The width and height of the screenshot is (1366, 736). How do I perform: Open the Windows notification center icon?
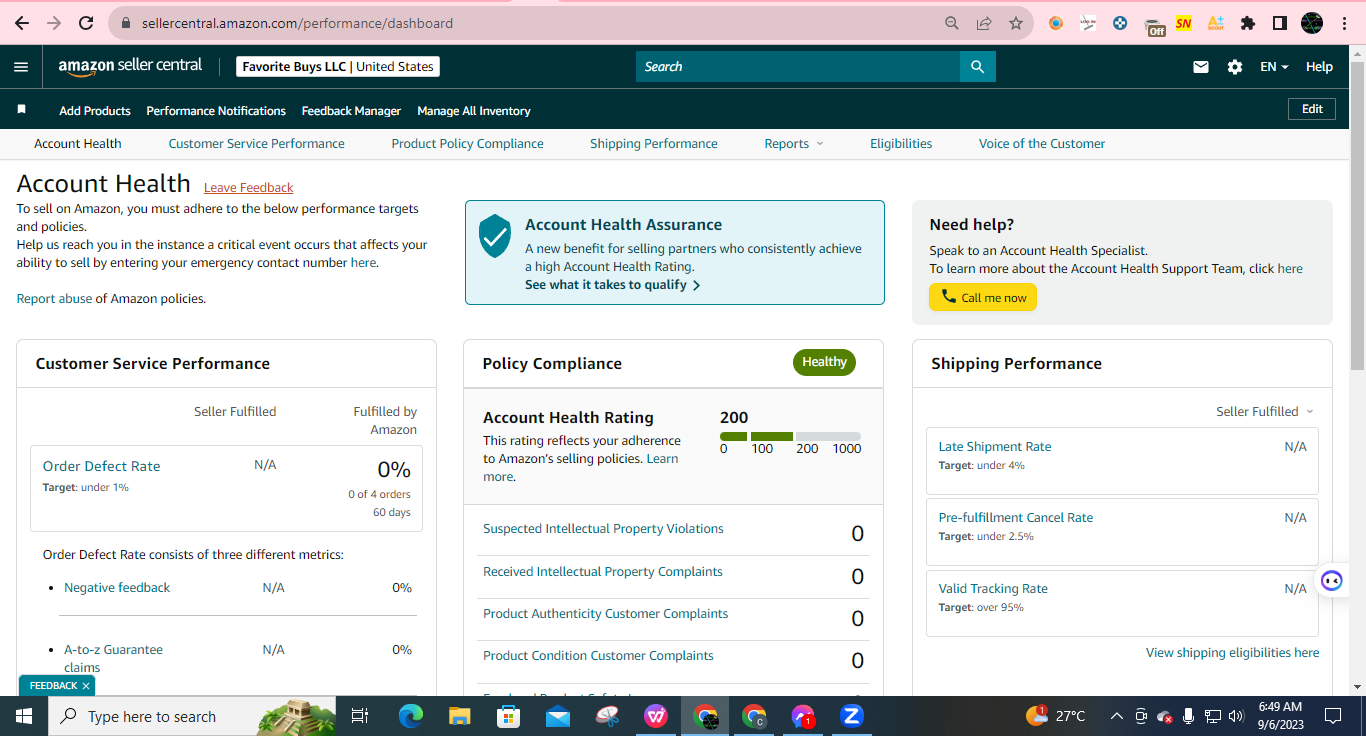[x=1332, y=716]
